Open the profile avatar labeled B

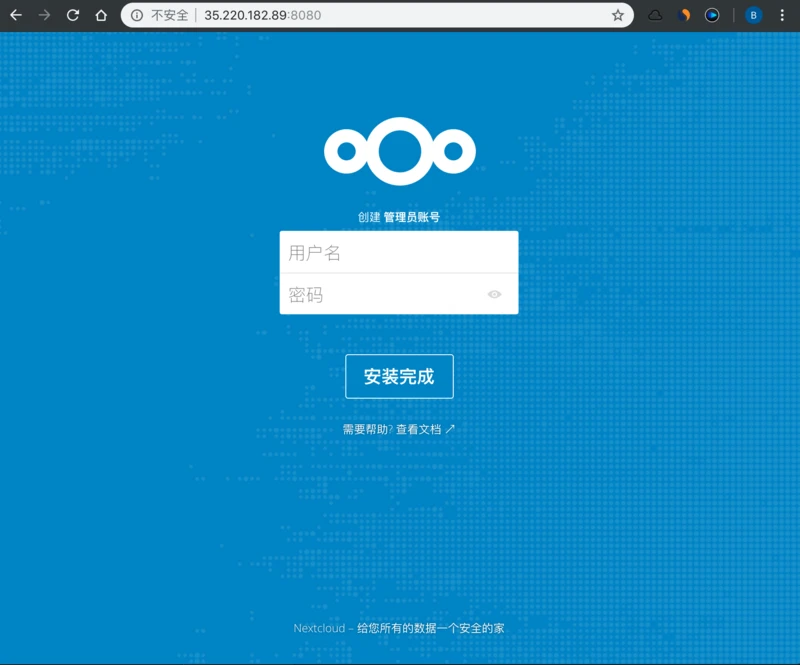pos(753,16)
